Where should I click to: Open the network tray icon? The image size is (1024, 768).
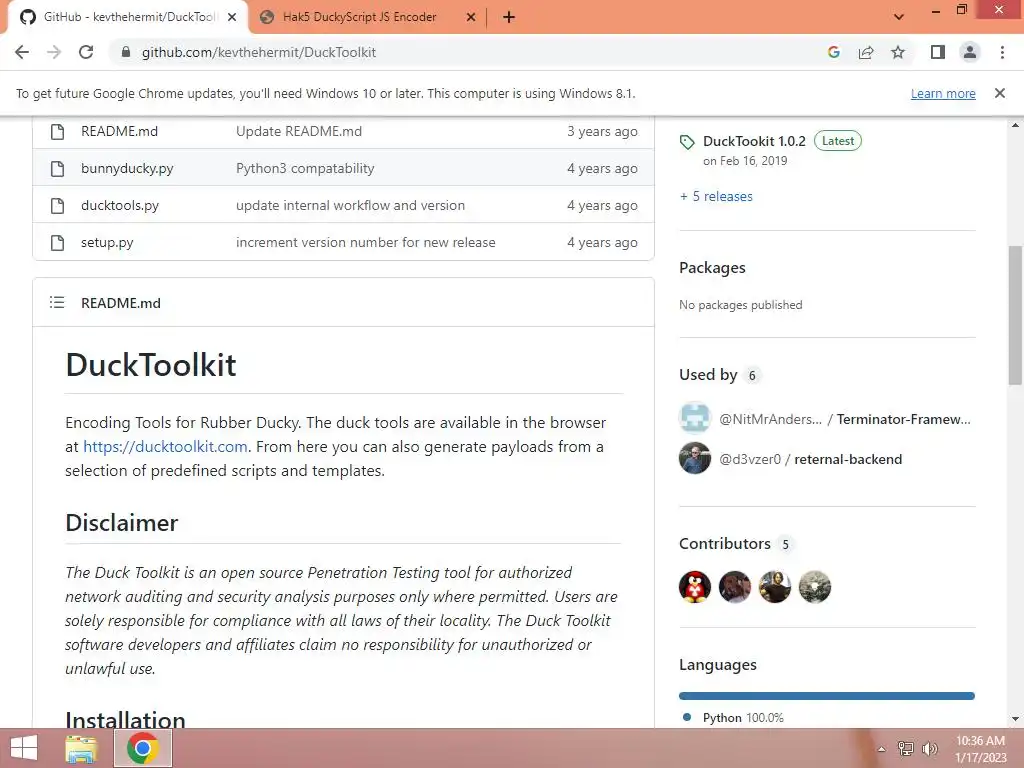point(906,748)
